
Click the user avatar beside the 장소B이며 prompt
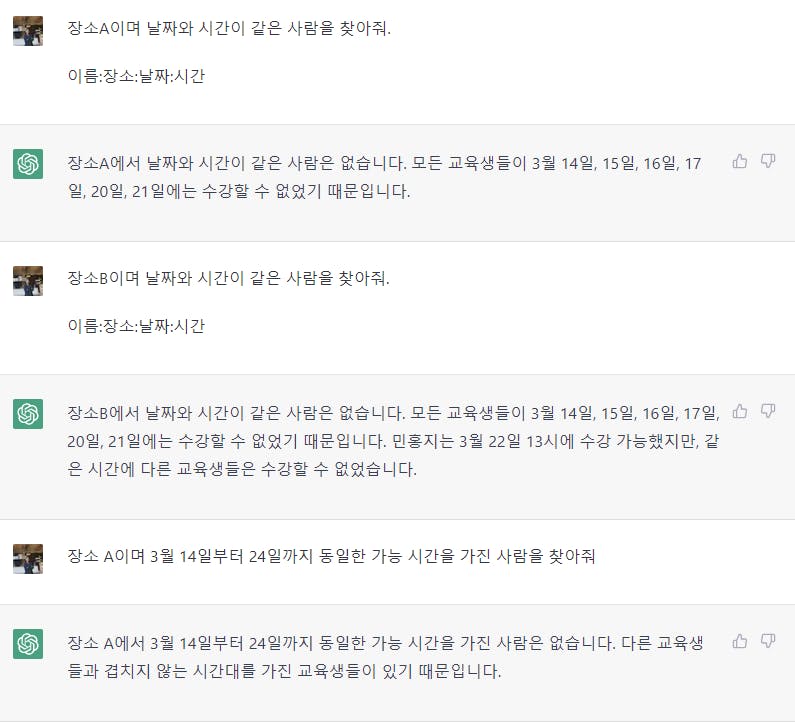click(x=28, y=281)
